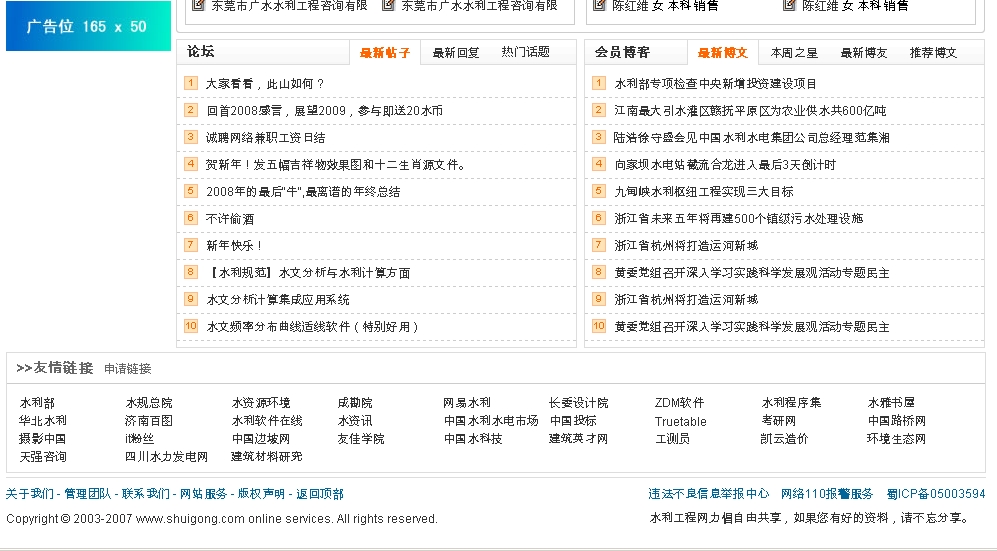Open blog 浙江省未来五年将再建500个镇级污水处理设施
This screenshot has width=997, height=551.
[739, 219]
